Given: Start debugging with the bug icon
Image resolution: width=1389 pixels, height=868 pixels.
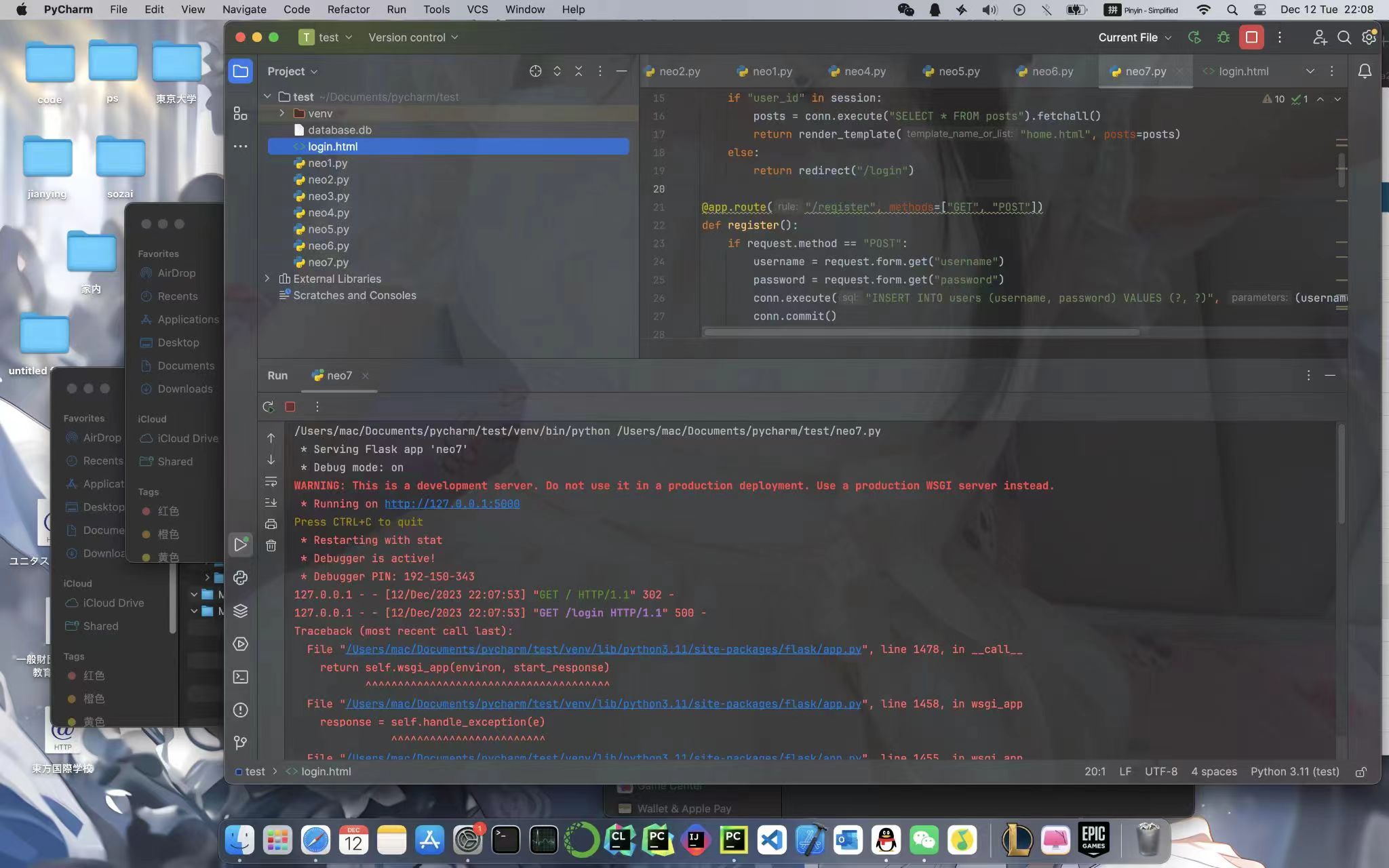Looking at the screenshot, I should 1223,37.
